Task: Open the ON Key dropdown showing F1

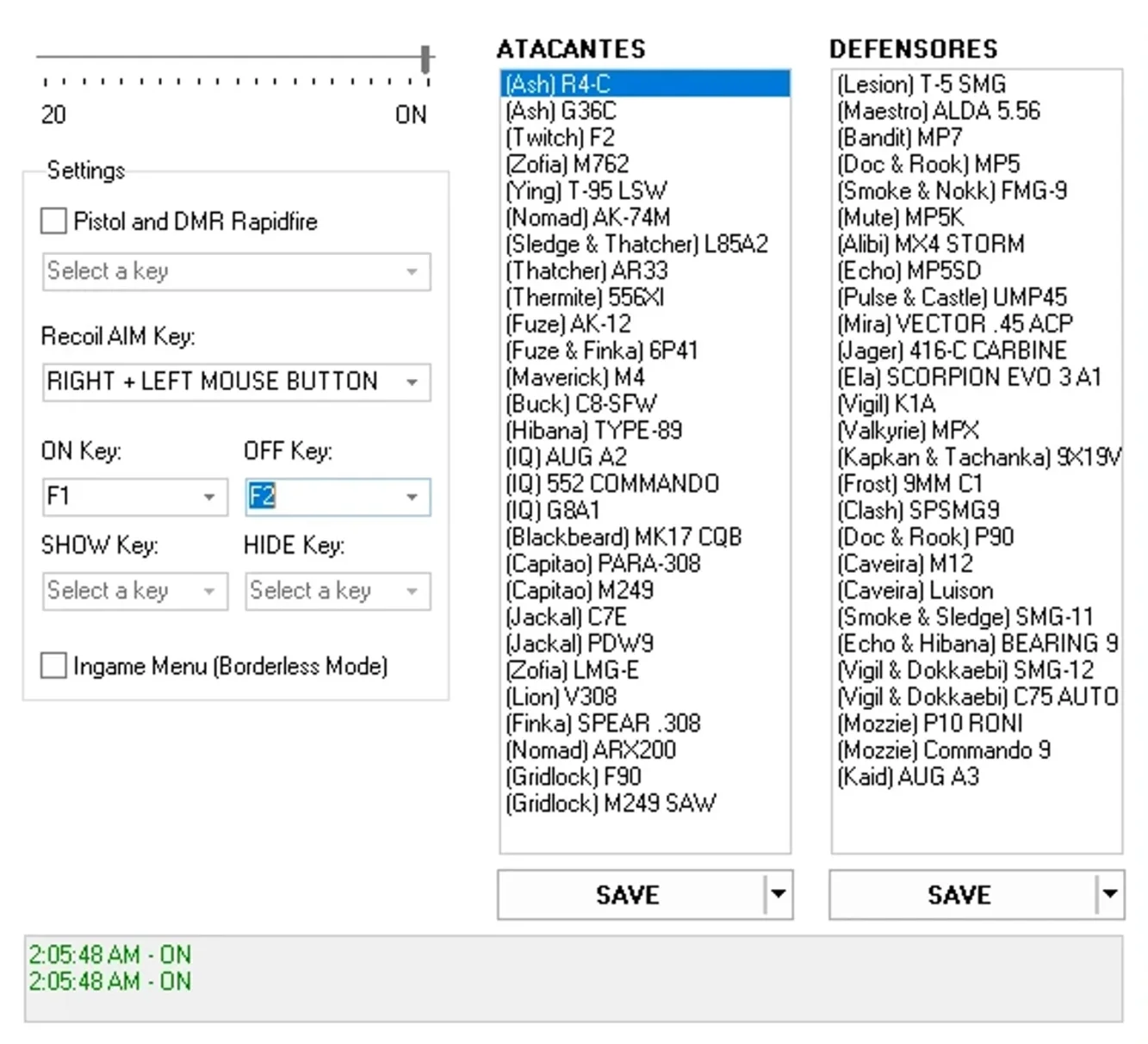Action: tap(135, 497)
